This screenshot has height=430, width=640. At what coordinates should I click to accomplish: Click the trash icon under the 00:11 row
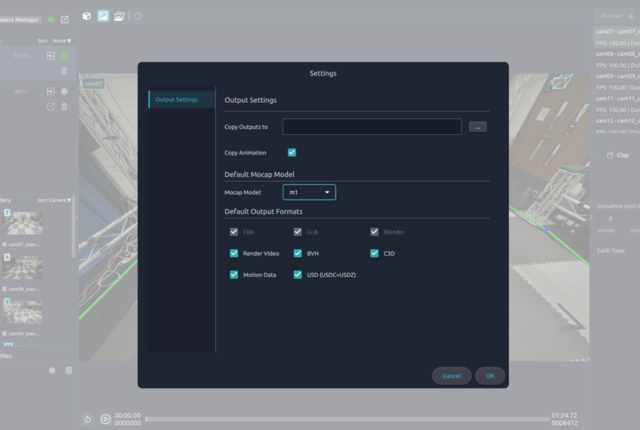point(64,106)
